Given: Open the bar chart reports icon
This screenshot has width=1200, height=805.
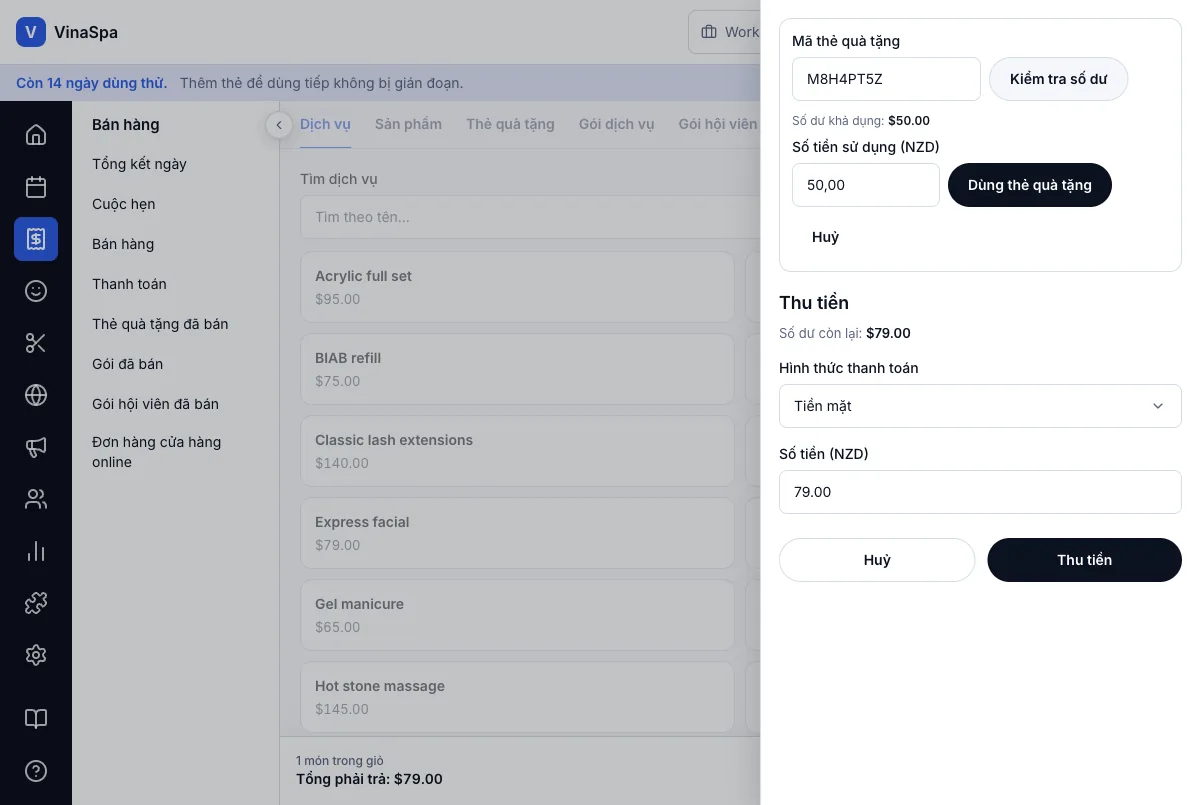Looking at the screenshot, I should pos(36,551).
